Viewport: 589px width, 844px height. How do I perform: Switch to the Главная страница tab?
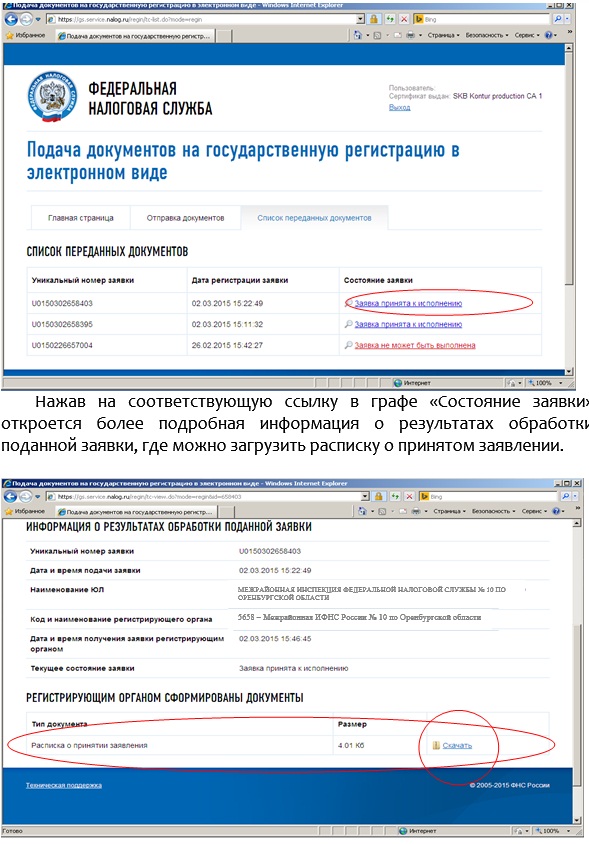(x=80, y=218)
